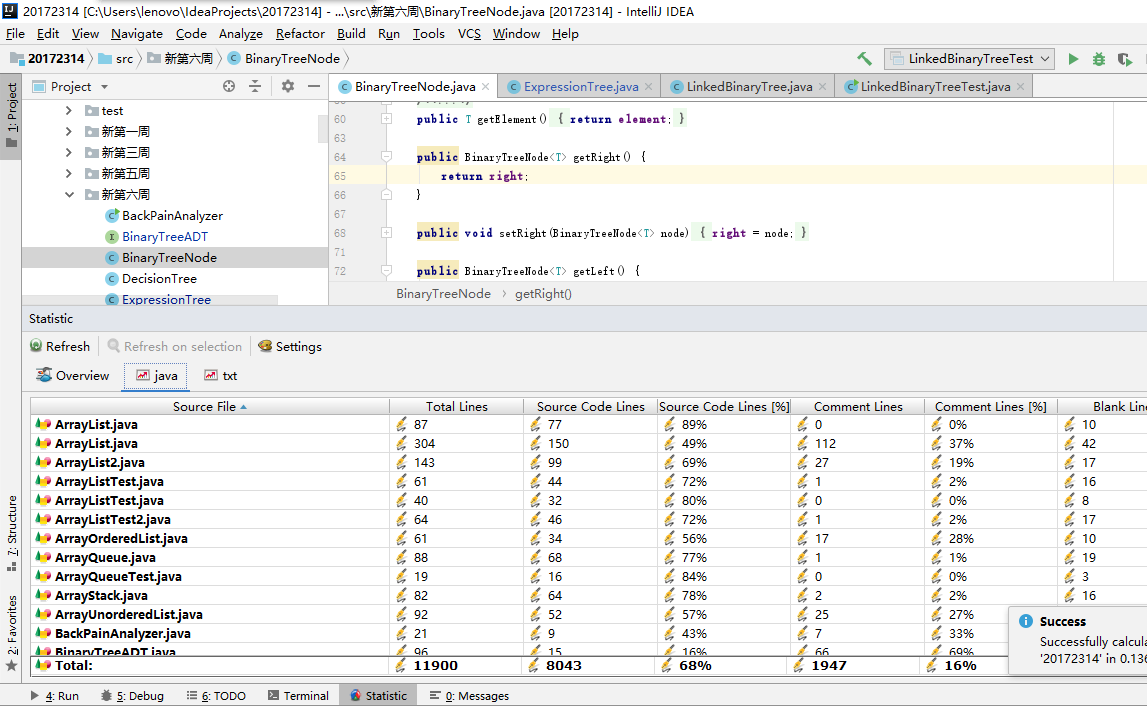Open Statistic Settings
Image resolution: width=1147 pixels, height=706 pixels.
[x=290, y=346]
